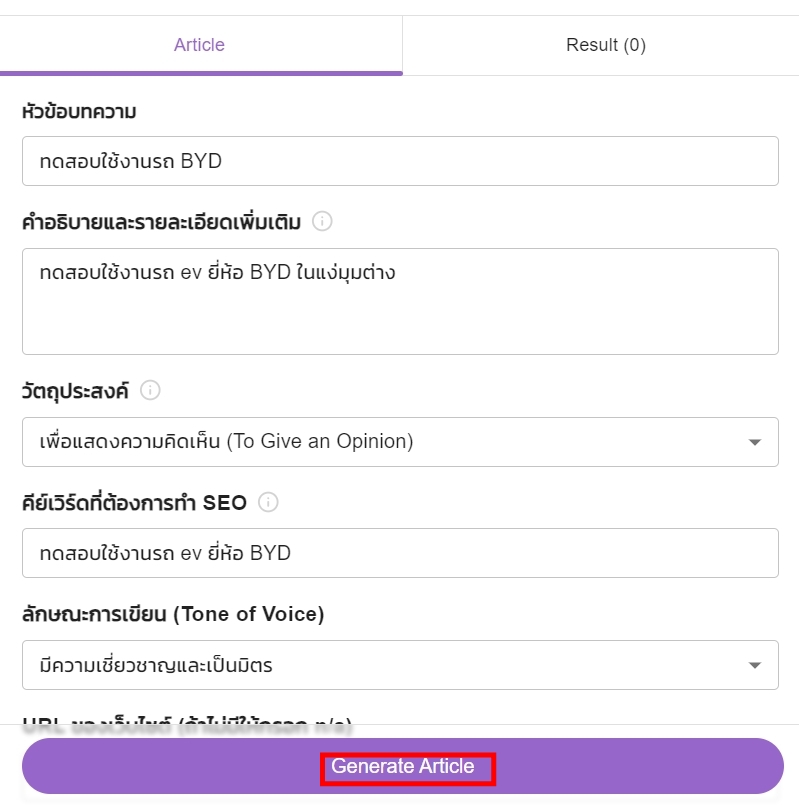799x805 pixels.
Task: Open the มีความเชี่ยวชาญและเป็นมิตร tone selector
Action: [x=400, y=665]
